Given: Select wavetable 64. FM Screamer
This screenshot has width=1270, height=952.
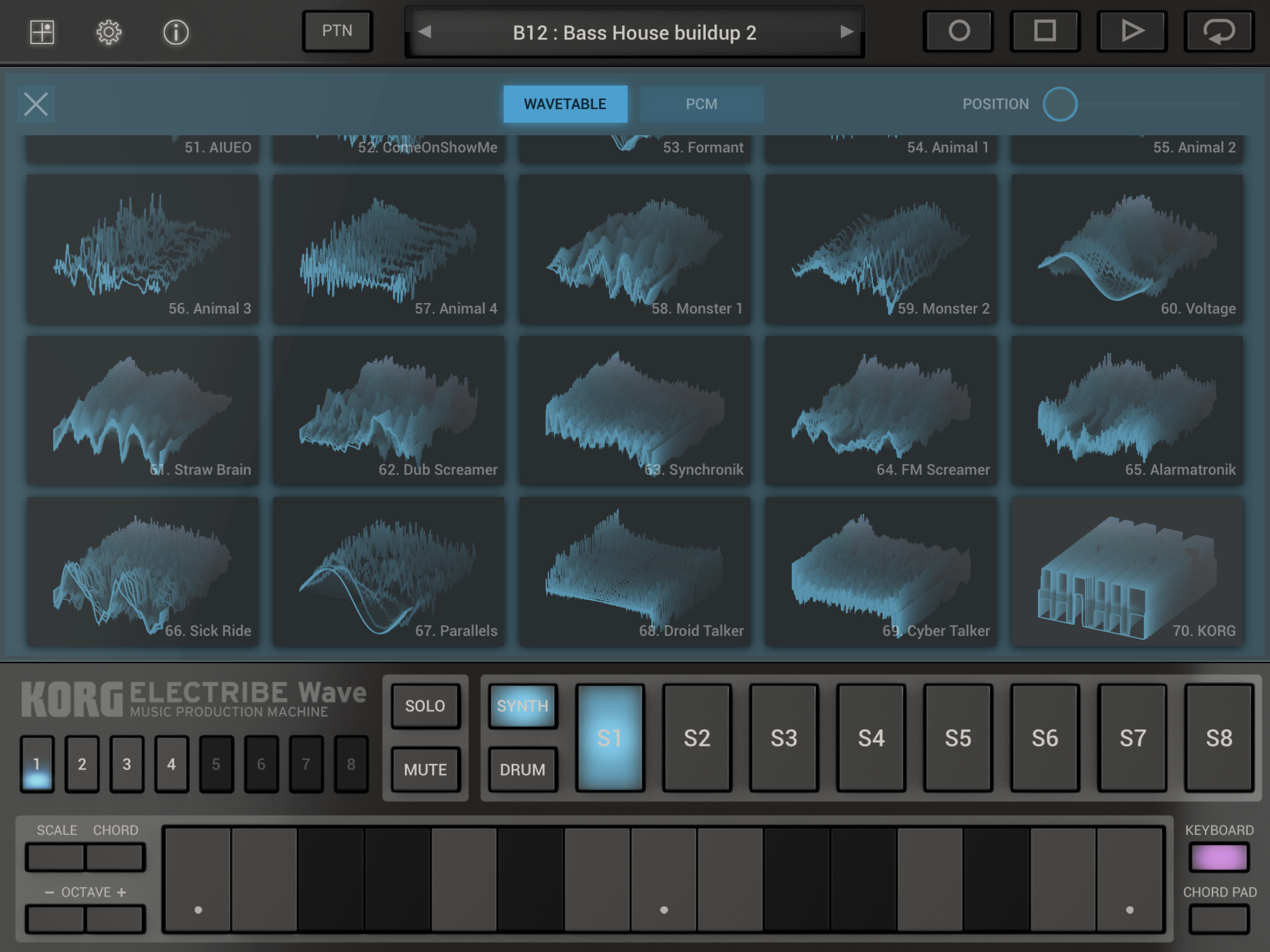Looking at the screenshot, I should point(881,410).
